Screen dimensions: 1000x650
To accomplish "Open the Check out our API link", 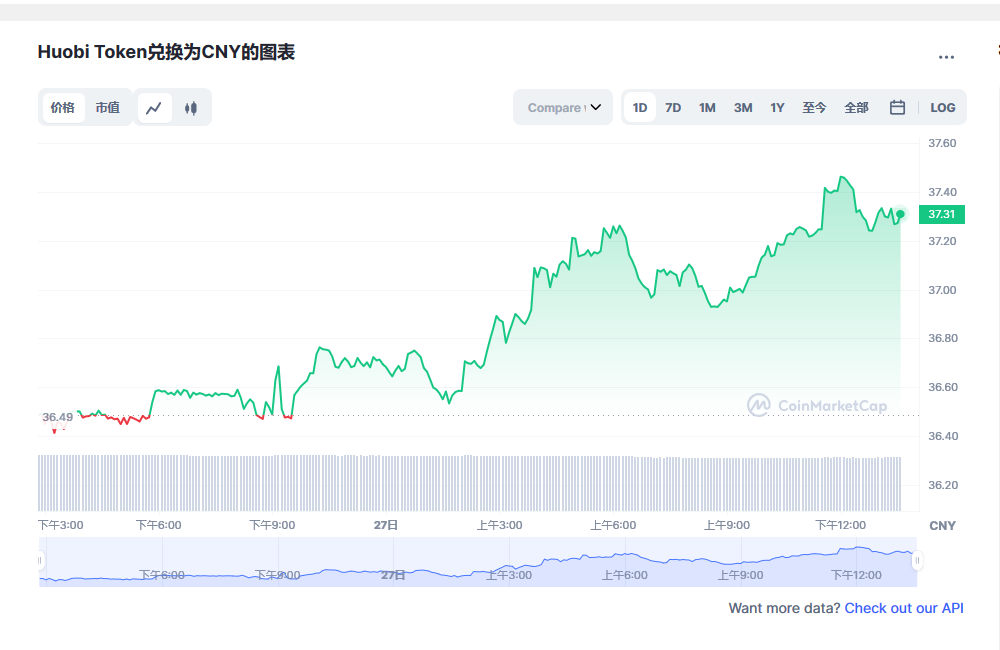I will tap(904, 608).
